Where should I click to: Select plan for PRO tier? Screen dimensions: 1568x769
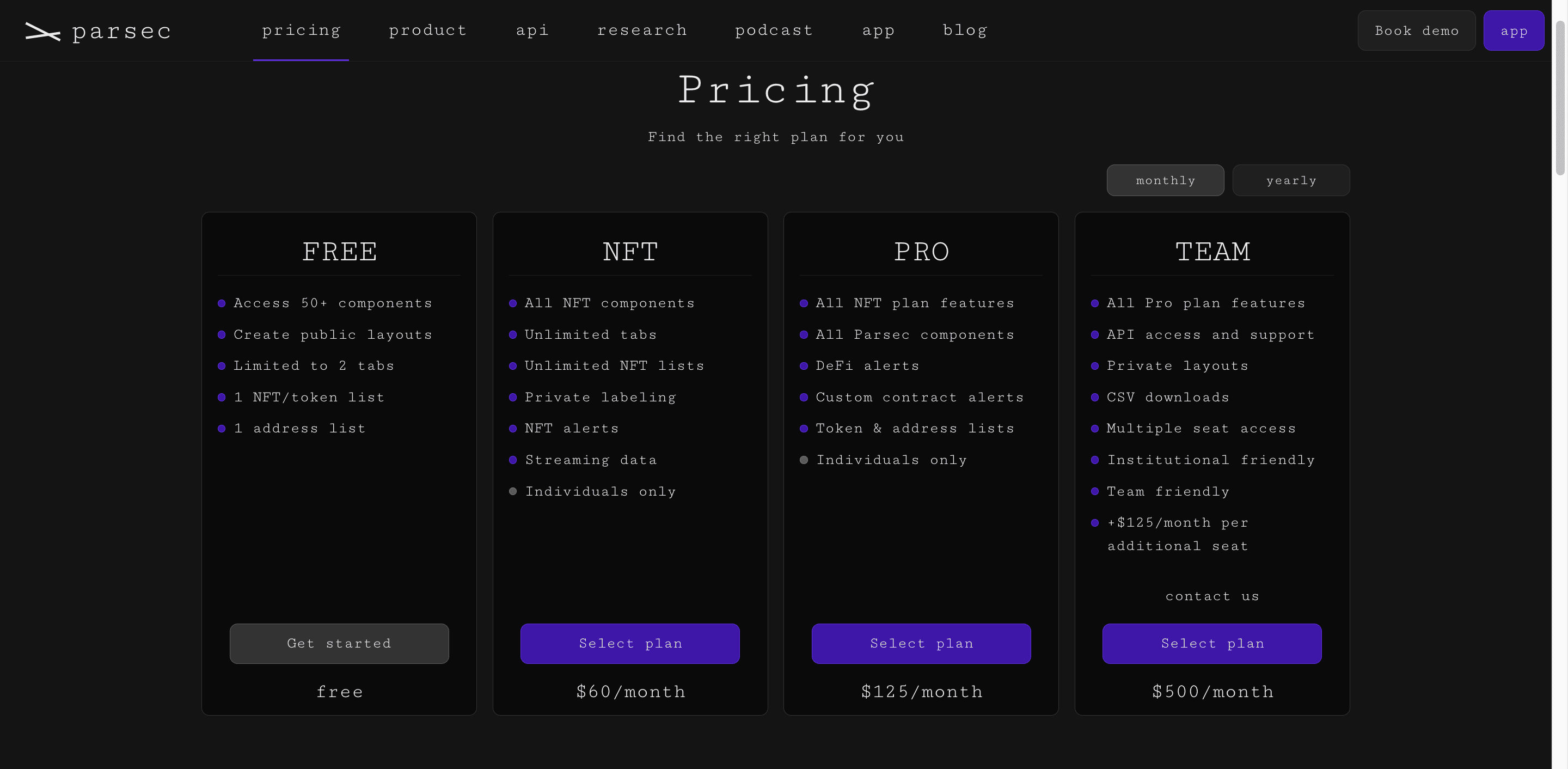921,643
